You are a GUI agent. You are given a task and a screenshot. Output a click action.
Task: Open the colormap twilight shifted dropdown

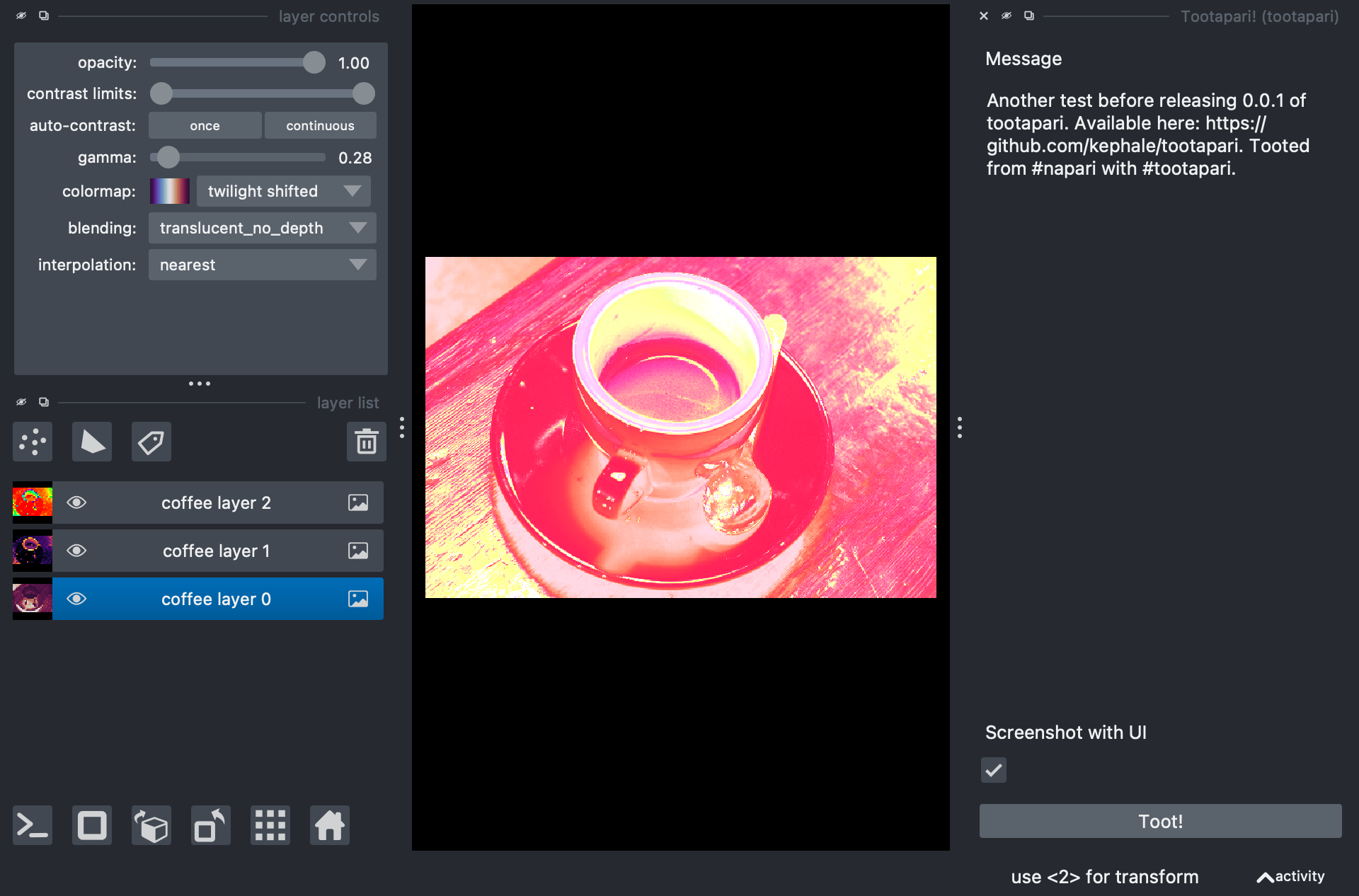[283, 191]
